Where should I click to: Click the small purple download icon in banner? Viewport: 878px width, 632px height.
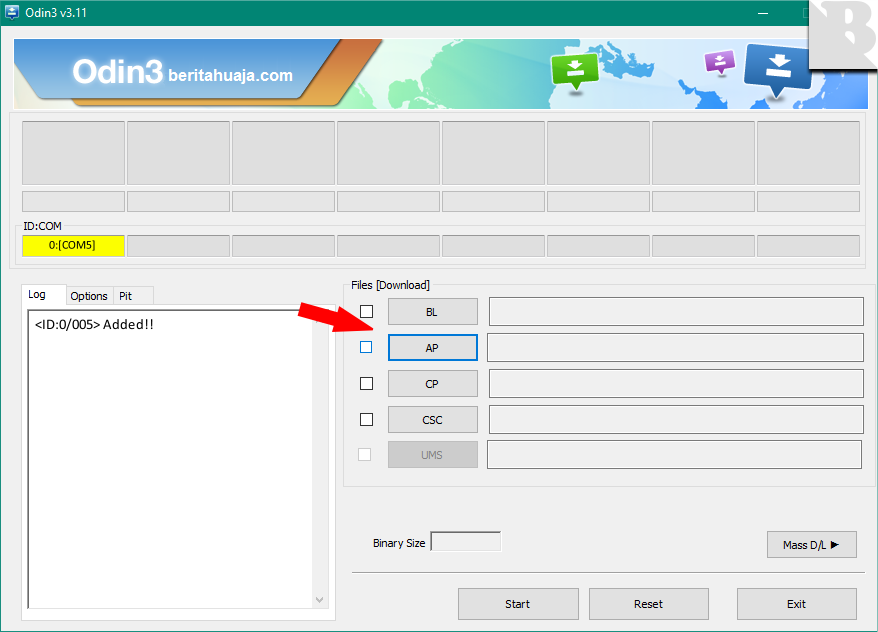[719, 62]
